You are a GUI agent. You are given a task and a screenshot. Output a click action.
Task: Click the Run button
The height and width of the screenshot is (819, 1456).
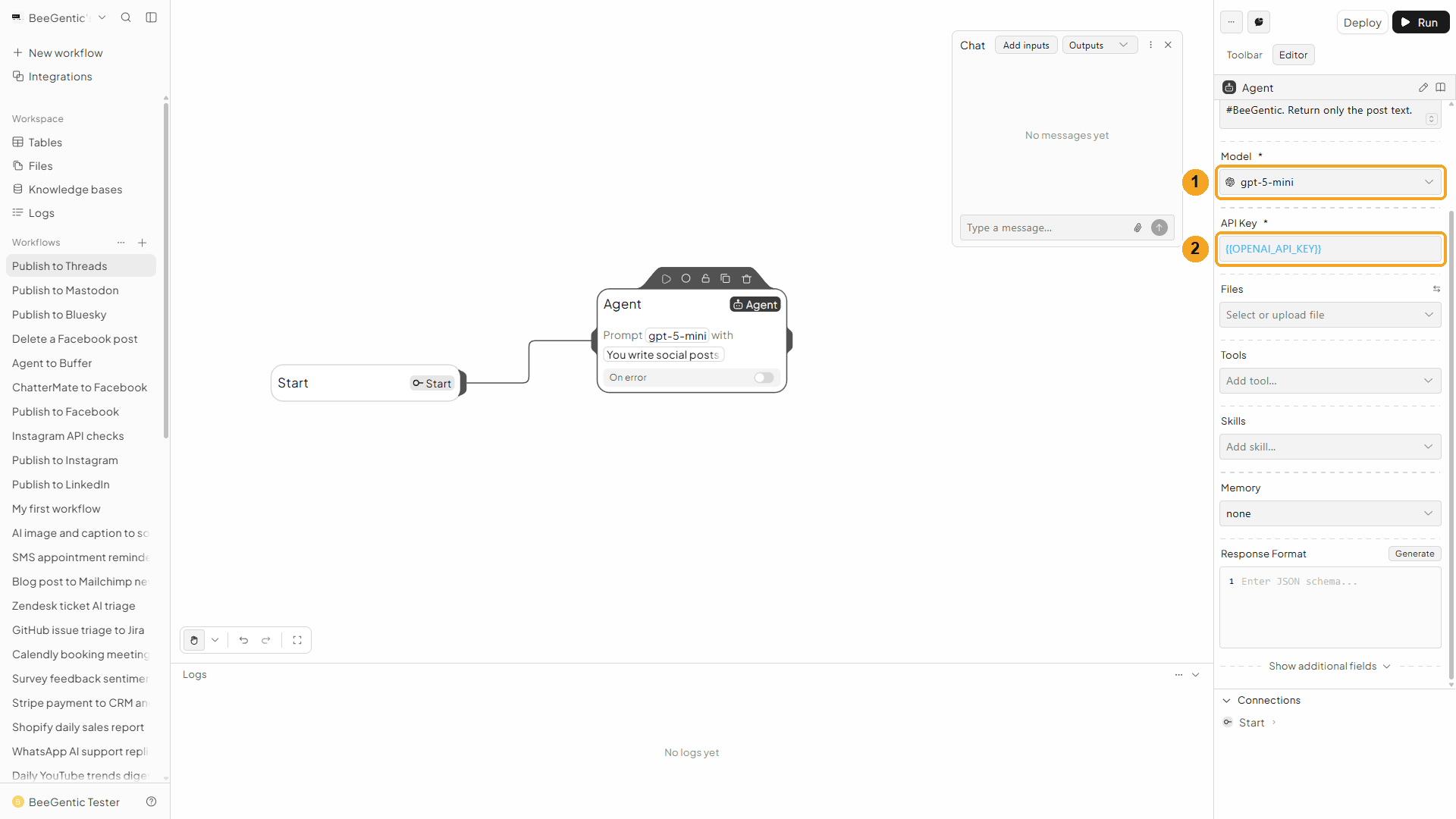pyautogui.click(x=1420, y=22)
